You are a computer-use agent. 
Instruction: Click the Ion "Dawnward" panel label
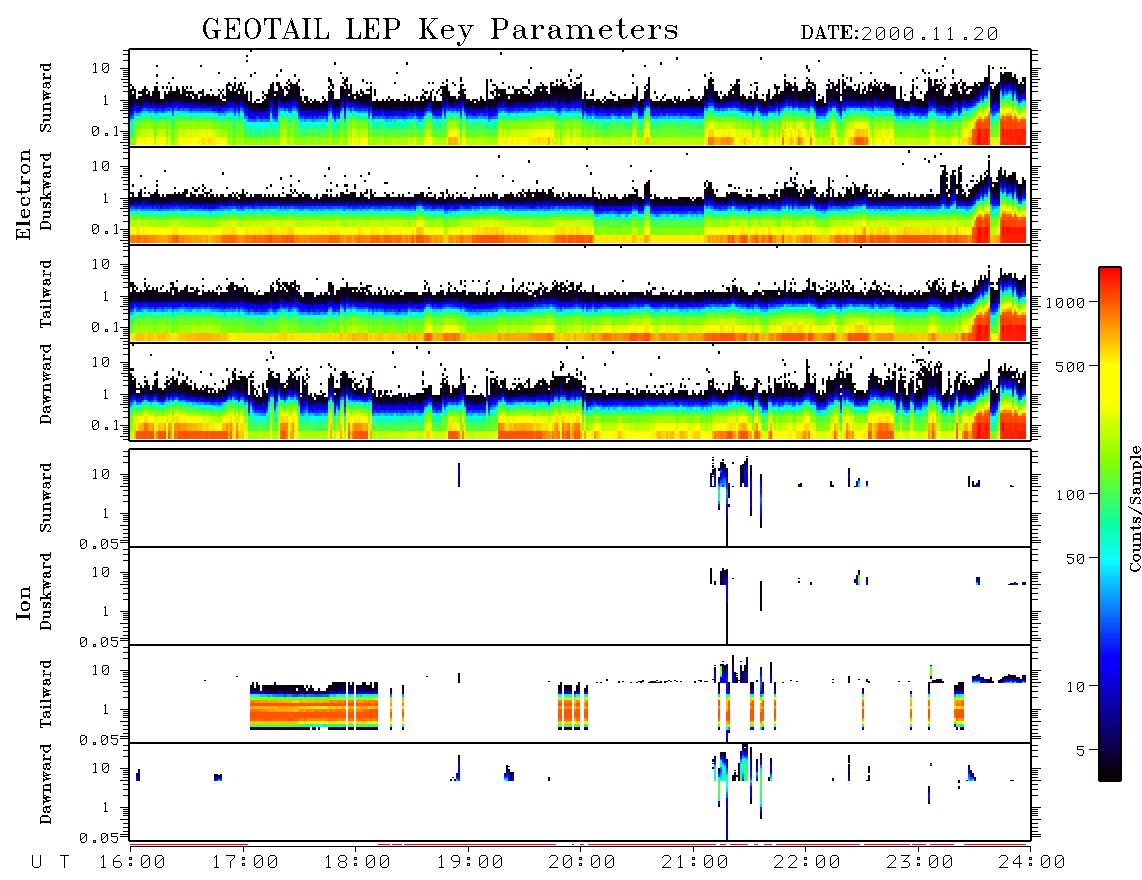point(46,784)
